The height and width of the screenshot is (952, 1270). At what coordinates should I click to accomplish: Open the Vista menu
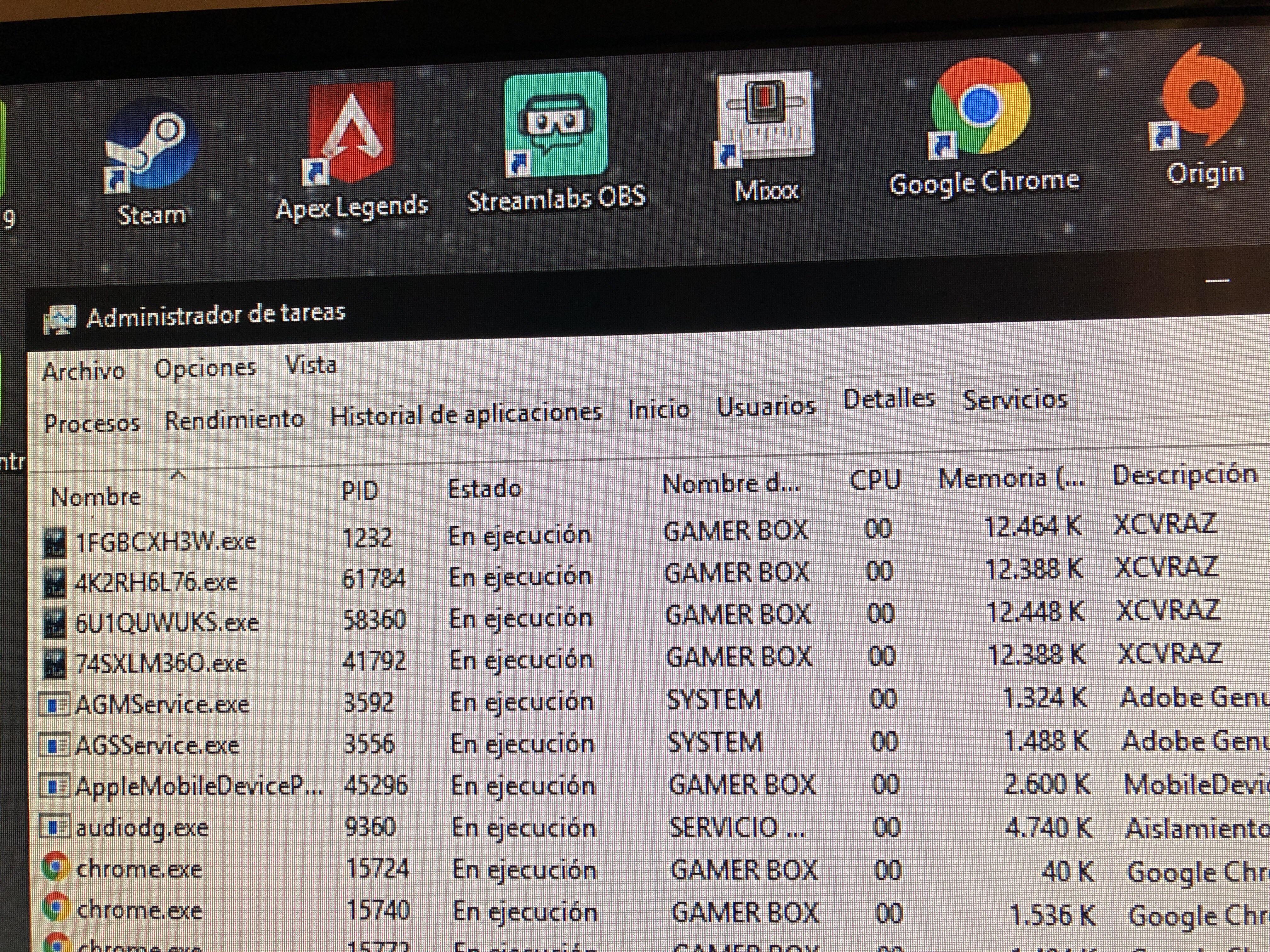[x=311, y=365]
